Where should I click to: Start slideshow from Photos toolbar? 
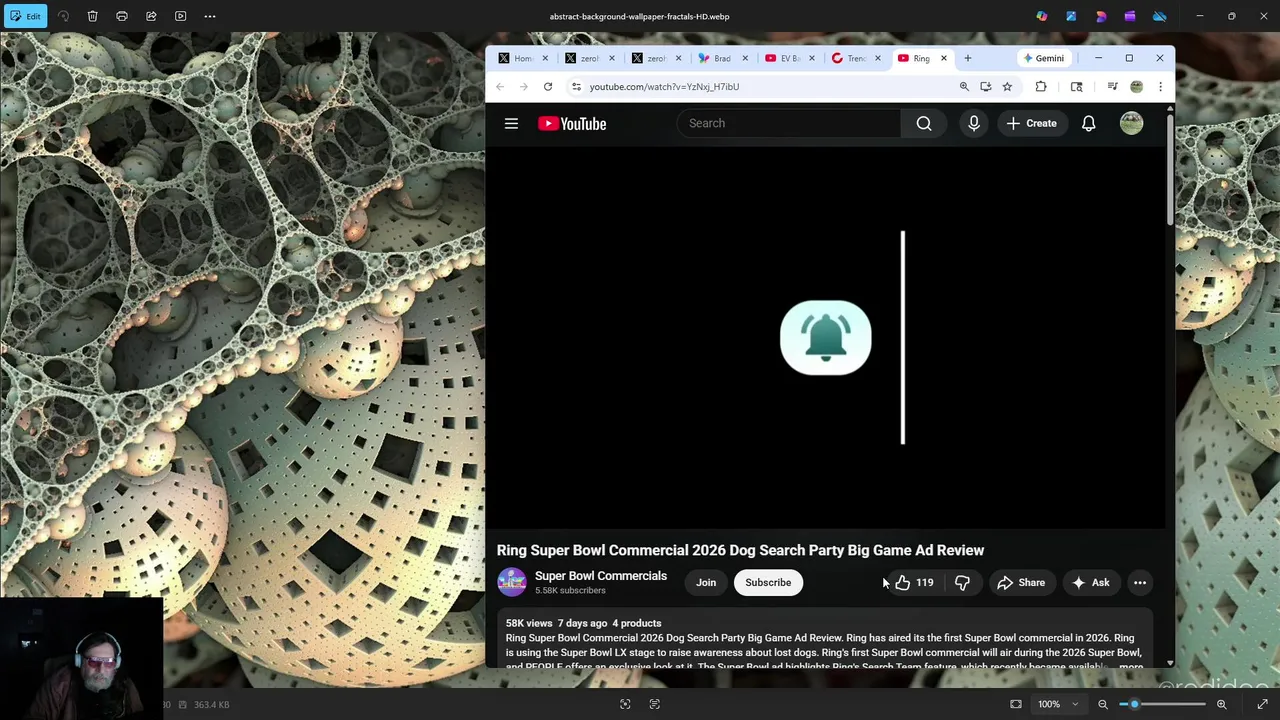(181, 16)
